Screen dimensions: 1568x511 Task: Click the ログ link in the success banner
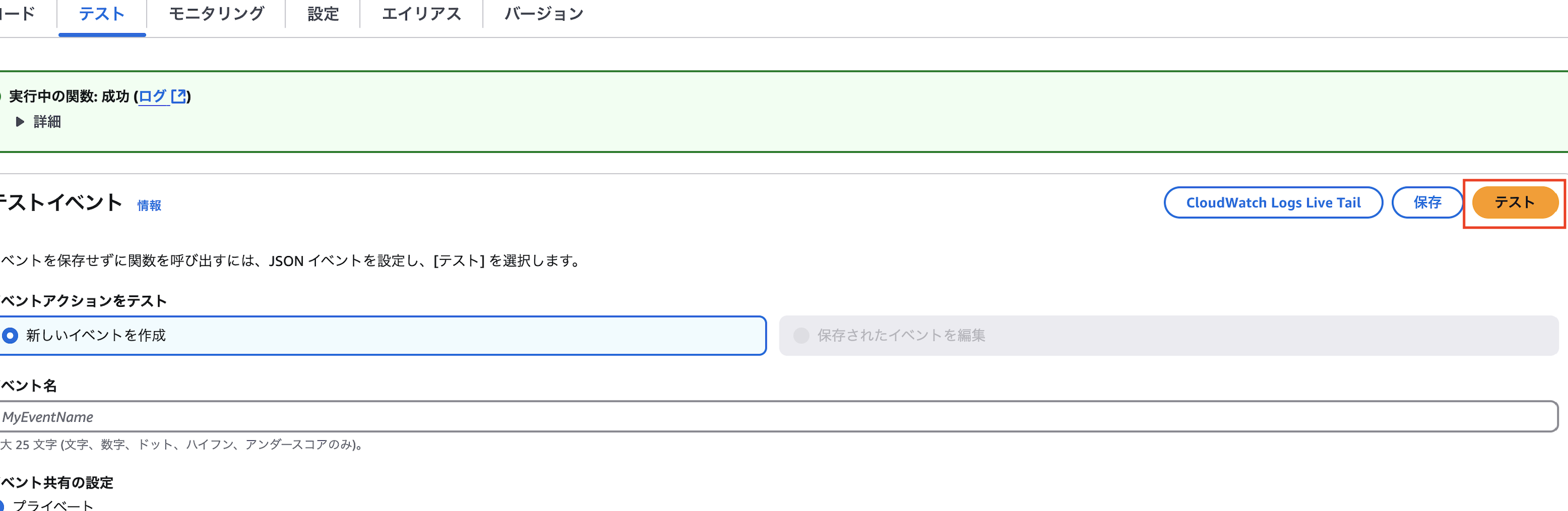coord(153,95)
